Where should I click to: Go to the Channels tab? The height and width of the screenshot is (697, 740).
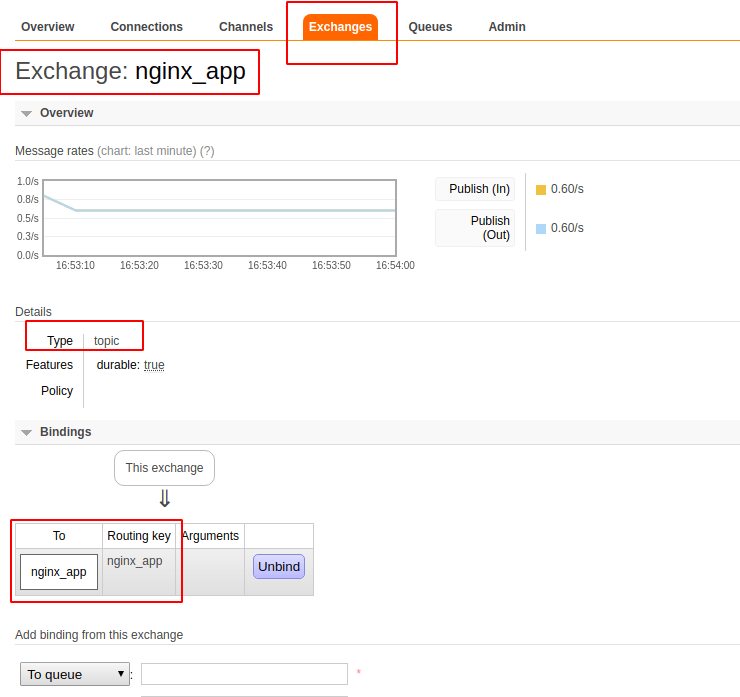[x=246, y=27]
